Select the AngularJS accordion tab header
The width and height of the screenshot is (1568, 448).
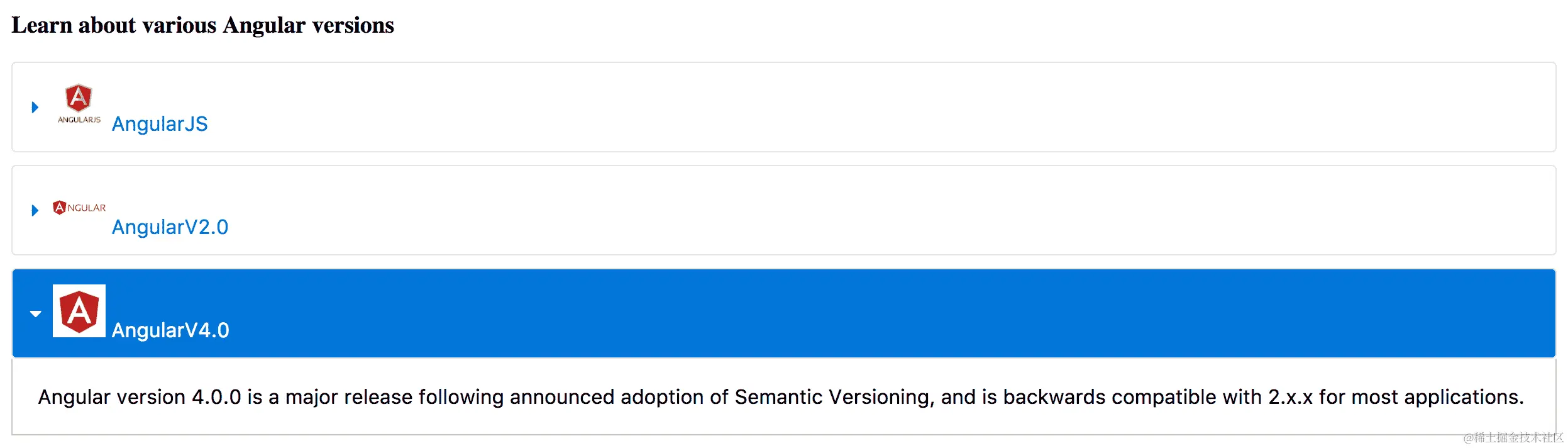click(817, 107)
